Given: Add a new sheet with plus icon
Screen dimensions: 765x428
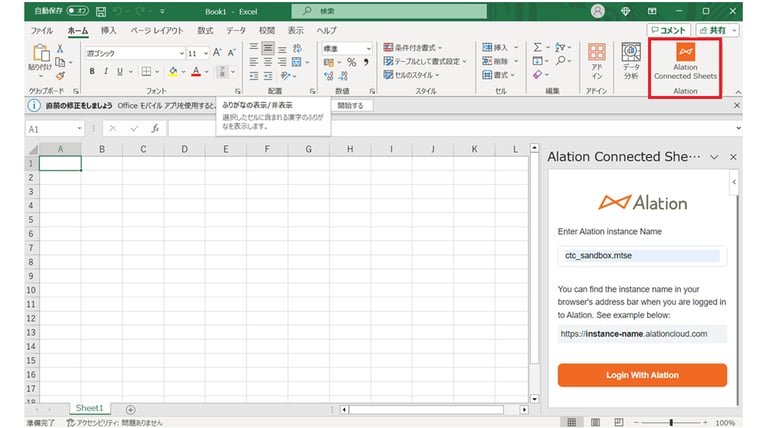Looking at the screenshot, I should (130, 409).
